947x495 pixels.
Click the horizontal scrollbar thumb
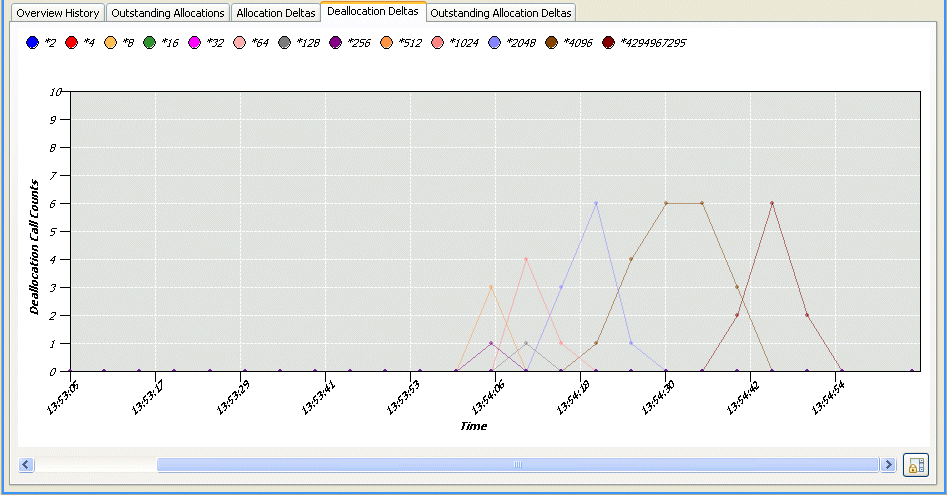[x=517, y=465]
